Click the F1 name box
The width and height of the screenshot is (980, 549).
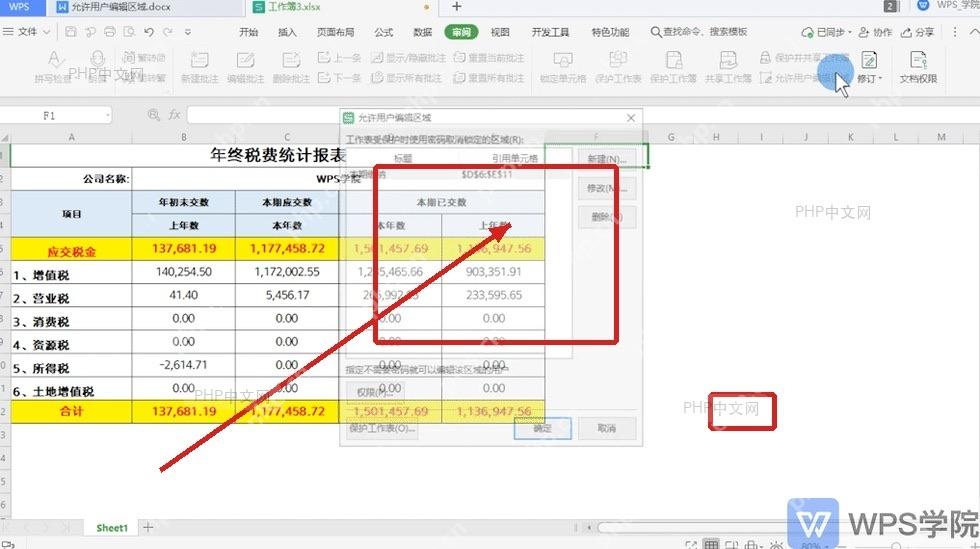[x=56, y=116]
